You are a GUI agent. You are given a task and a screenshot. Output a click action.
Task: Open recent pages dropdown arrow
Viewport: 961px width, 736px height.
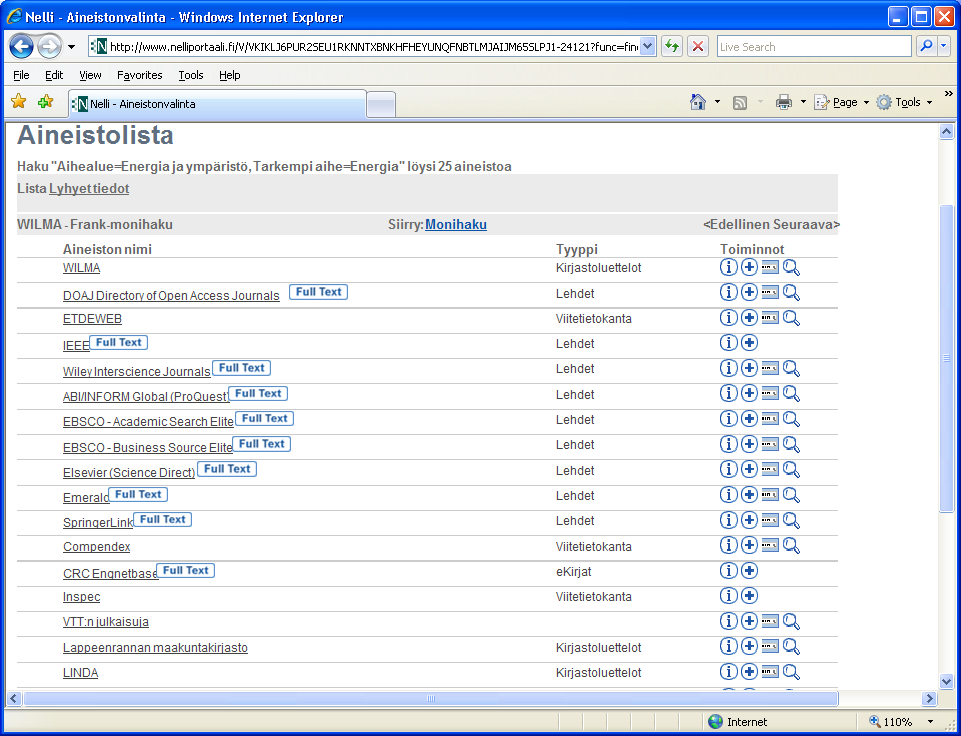[x=72, y=47]
